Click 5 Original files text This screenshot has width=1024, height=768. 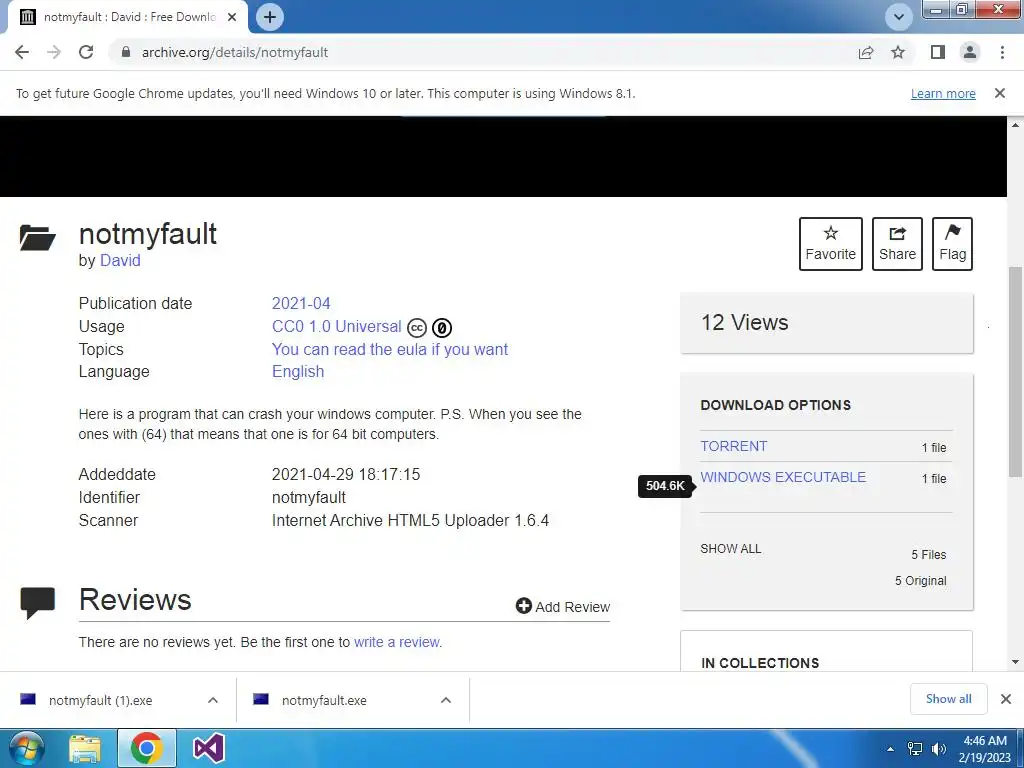click(920, 581)
